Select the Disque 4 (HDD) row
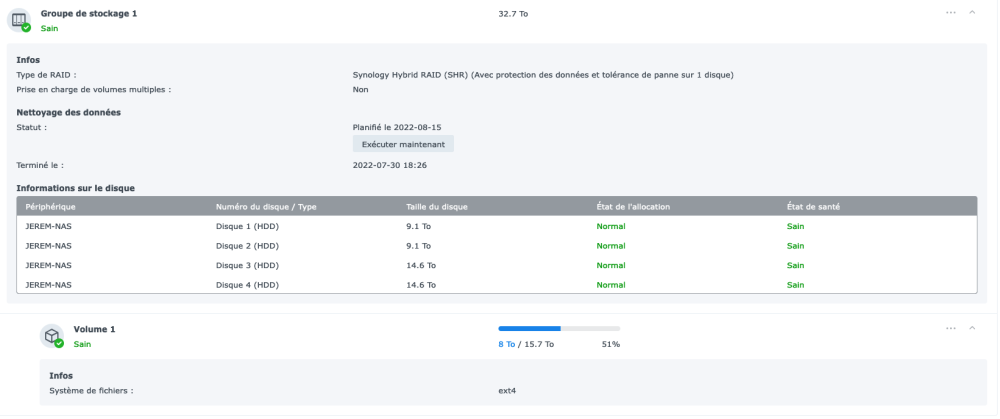Screen dimensions: 1000x419 click(x=247, y=285)
